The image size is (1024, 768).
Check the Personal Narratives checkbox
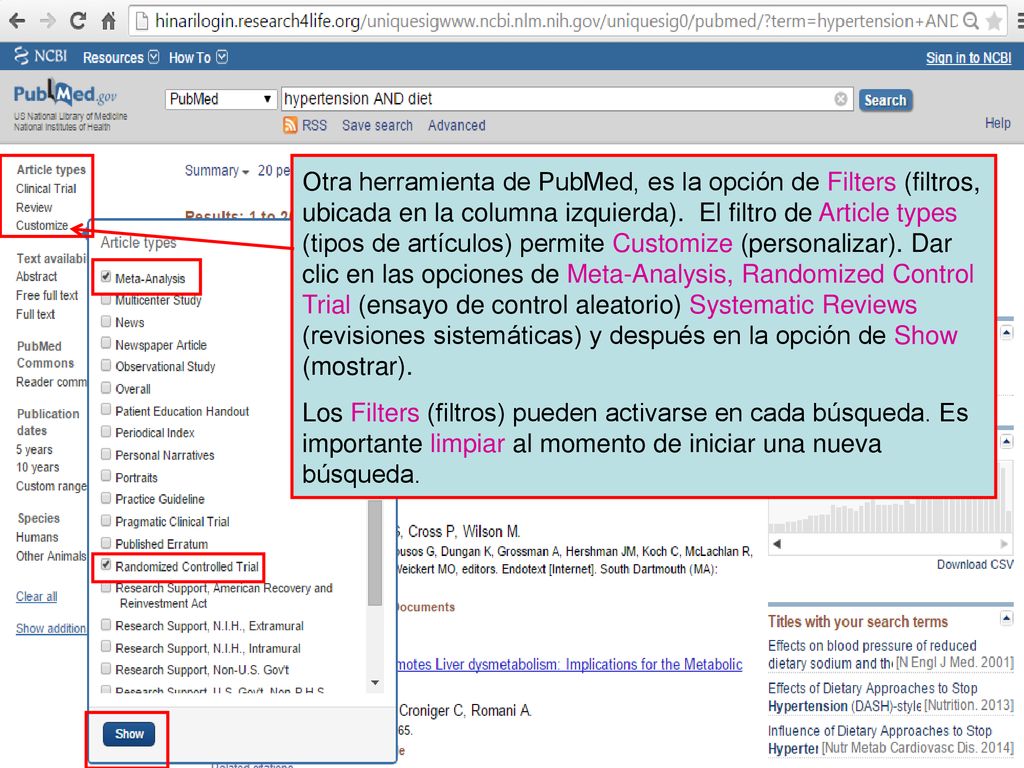(x=106, y=455)
